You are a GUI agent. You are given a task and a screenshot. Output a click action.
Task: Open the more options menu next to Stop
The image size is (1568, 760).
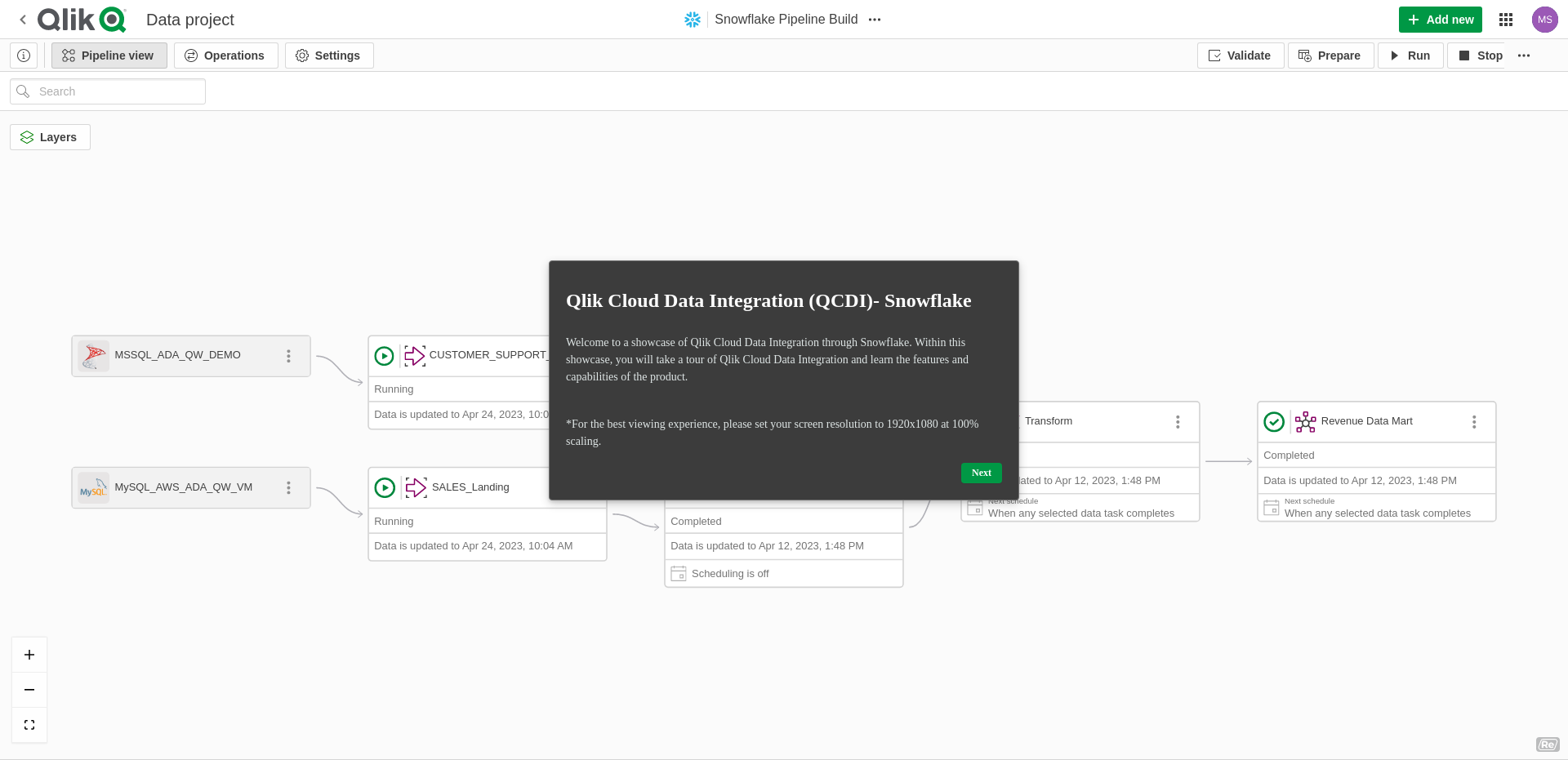pos(1524,56)
